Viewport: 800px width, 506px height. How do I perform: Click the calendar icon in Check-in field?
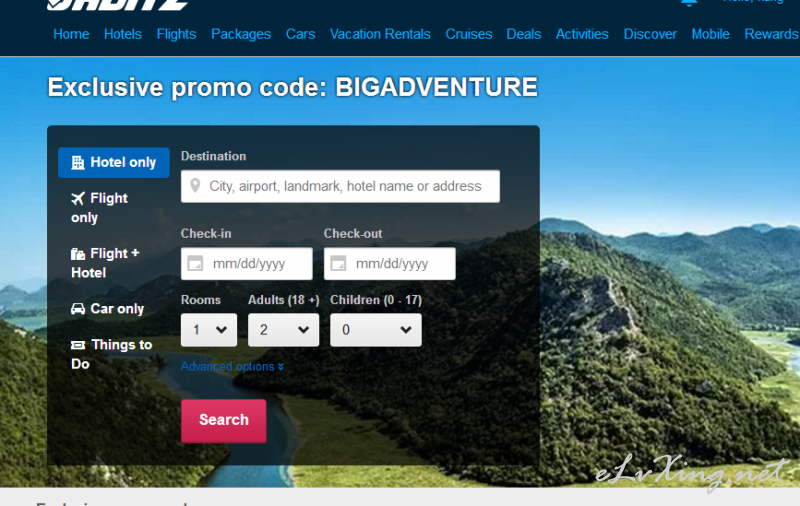click(x=195, y=264)
